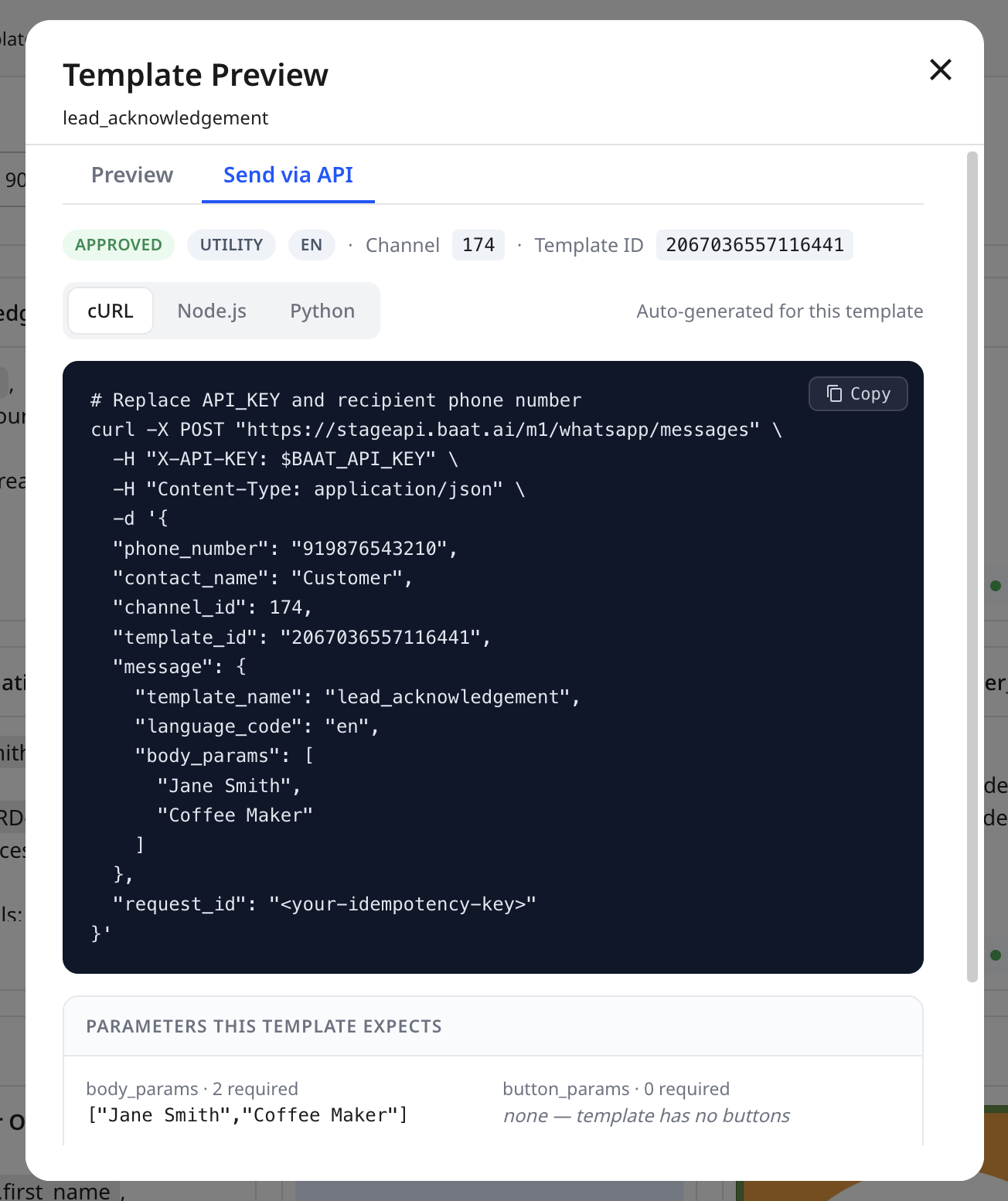Click 'body_params · 2 required' label
The width and height of the screenshot is (1008, 1201).
192,1089
